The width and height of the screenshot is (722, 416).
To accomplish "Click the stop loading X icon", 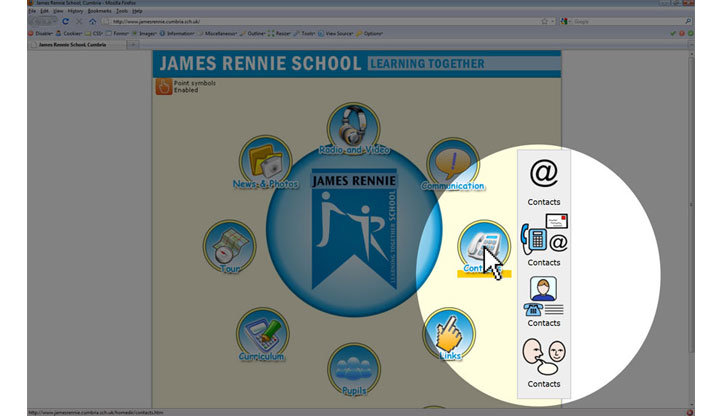I will [x=79, y=21].
